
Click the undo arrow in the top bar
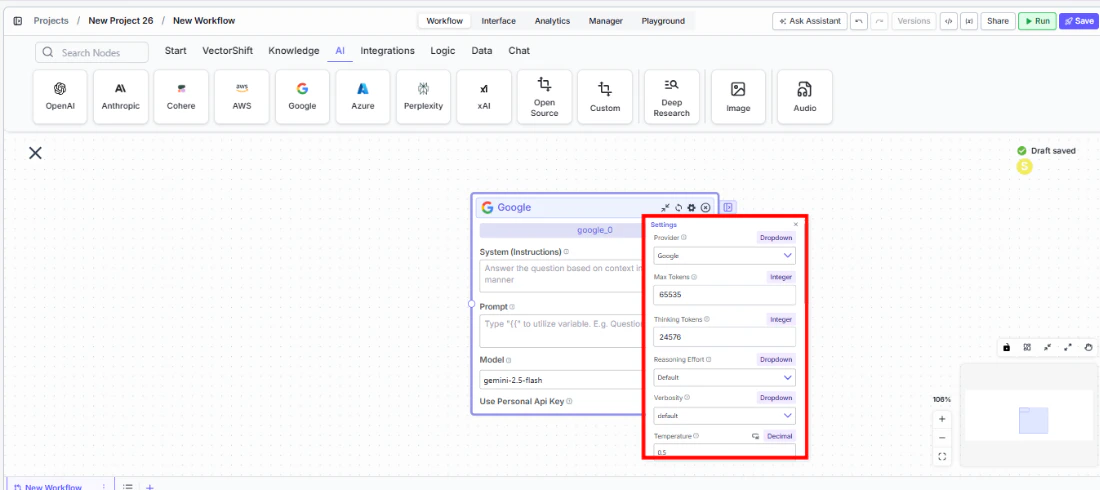pos(859,21)
